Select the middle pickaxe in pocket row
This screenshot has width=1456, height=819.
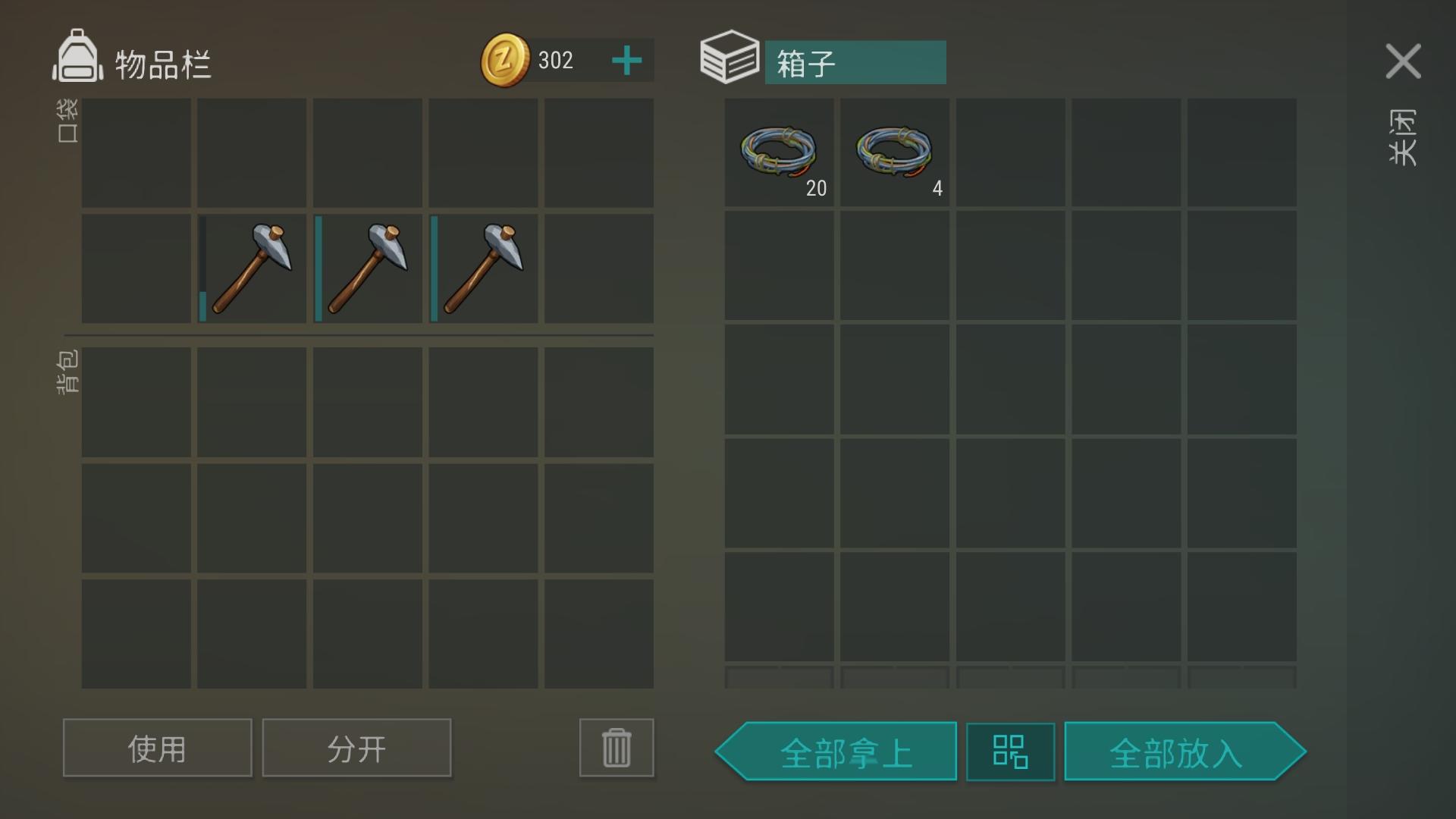(x=368, y=268)
